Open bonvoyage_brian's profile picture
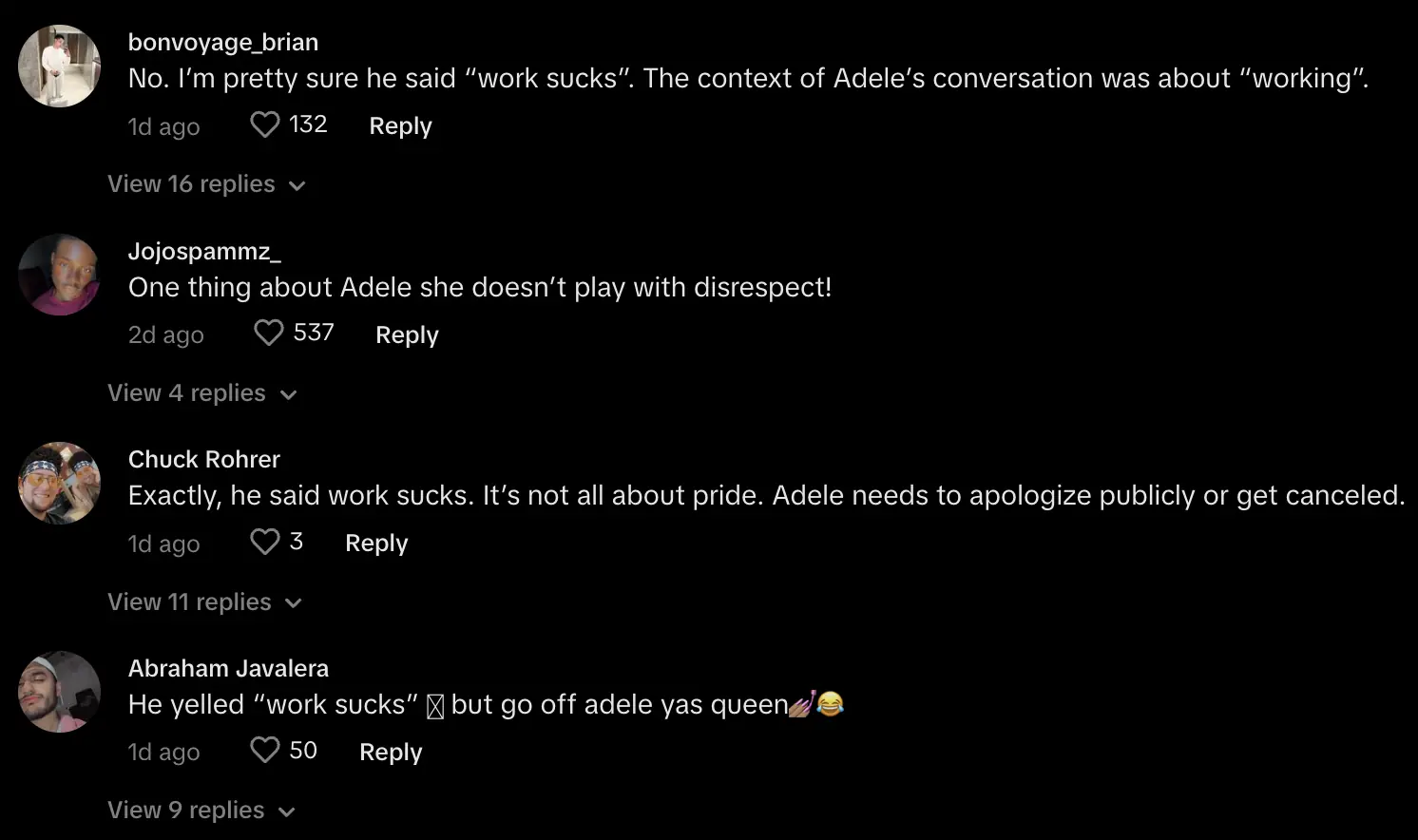1418x840 pixels. [60, 67]
